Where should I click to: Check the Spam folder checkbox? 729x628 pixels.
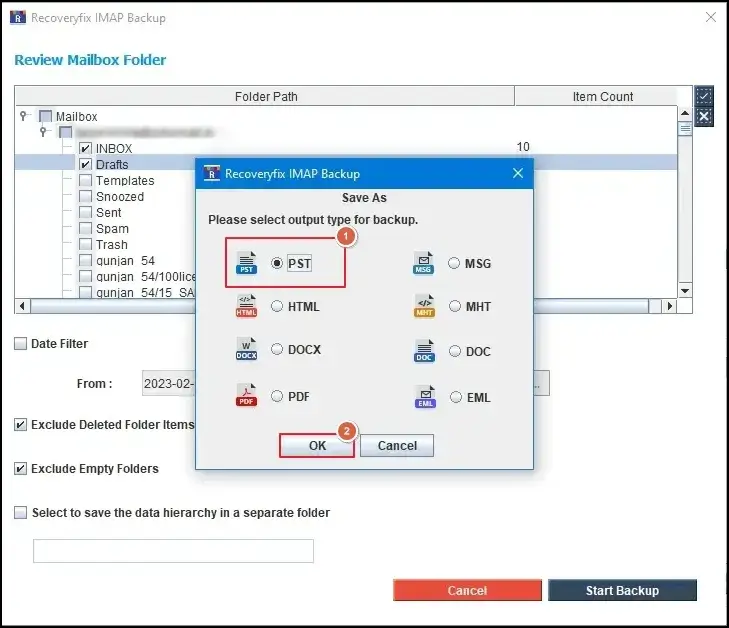(85, 228)
